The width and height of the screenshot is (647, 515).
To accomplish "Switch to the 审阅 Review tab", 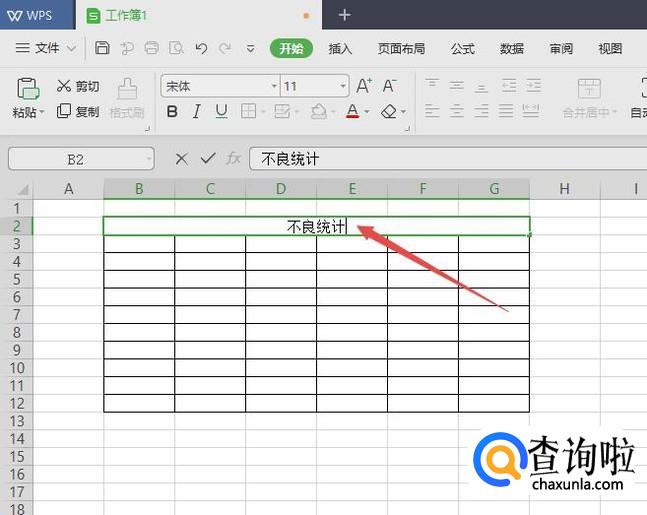I will pos(561,49).
